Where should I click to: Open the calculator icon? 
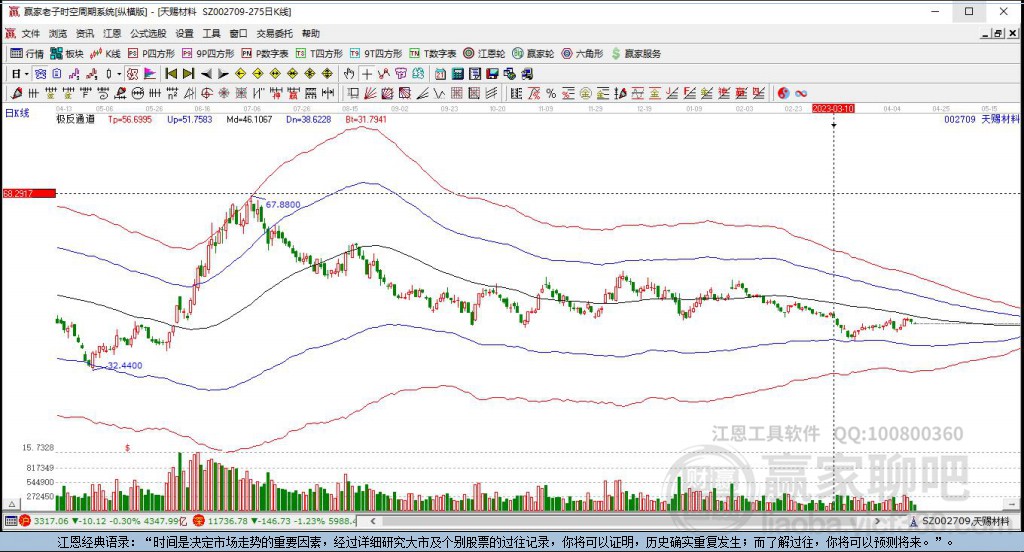click(458, 74)
